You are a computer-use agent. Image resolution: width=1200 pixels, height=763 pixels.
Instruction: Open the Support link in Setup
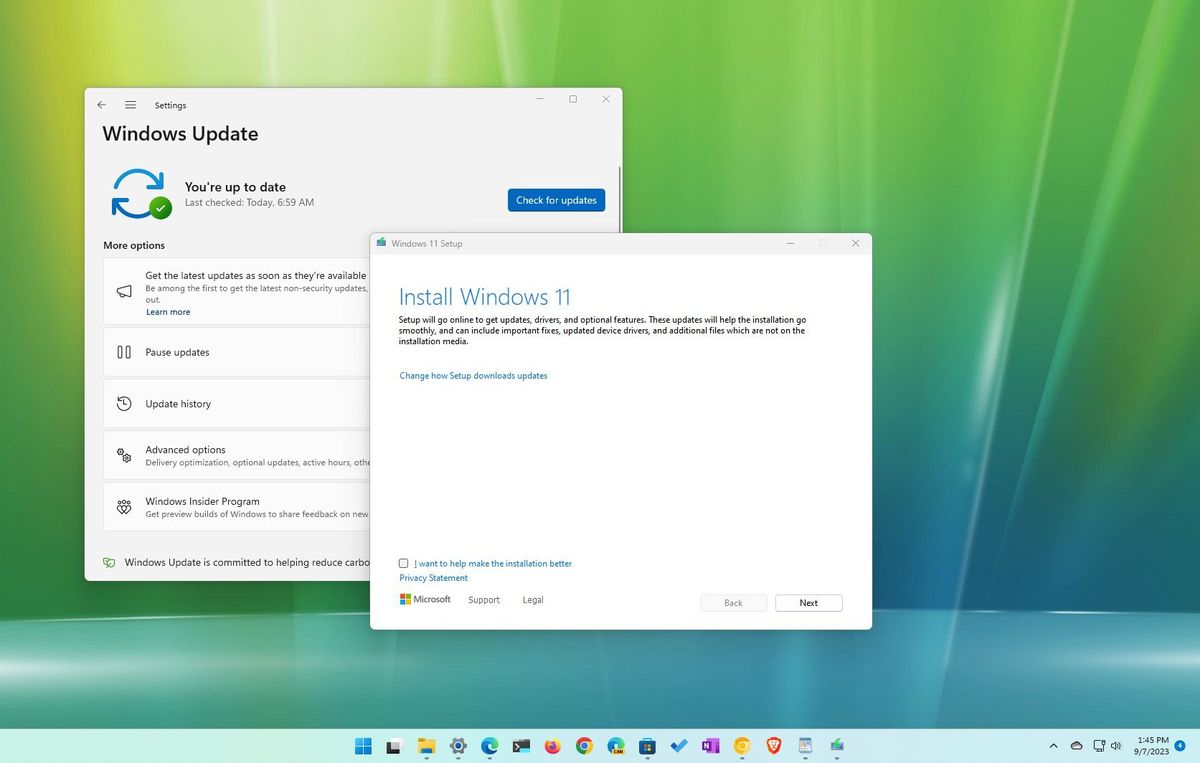(x=484, y=600)
